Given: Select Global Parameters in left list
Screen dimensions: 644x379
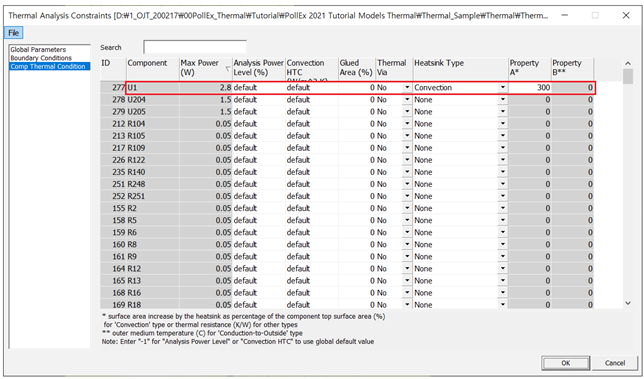Looking at the screenshot, I should point(38,49).
